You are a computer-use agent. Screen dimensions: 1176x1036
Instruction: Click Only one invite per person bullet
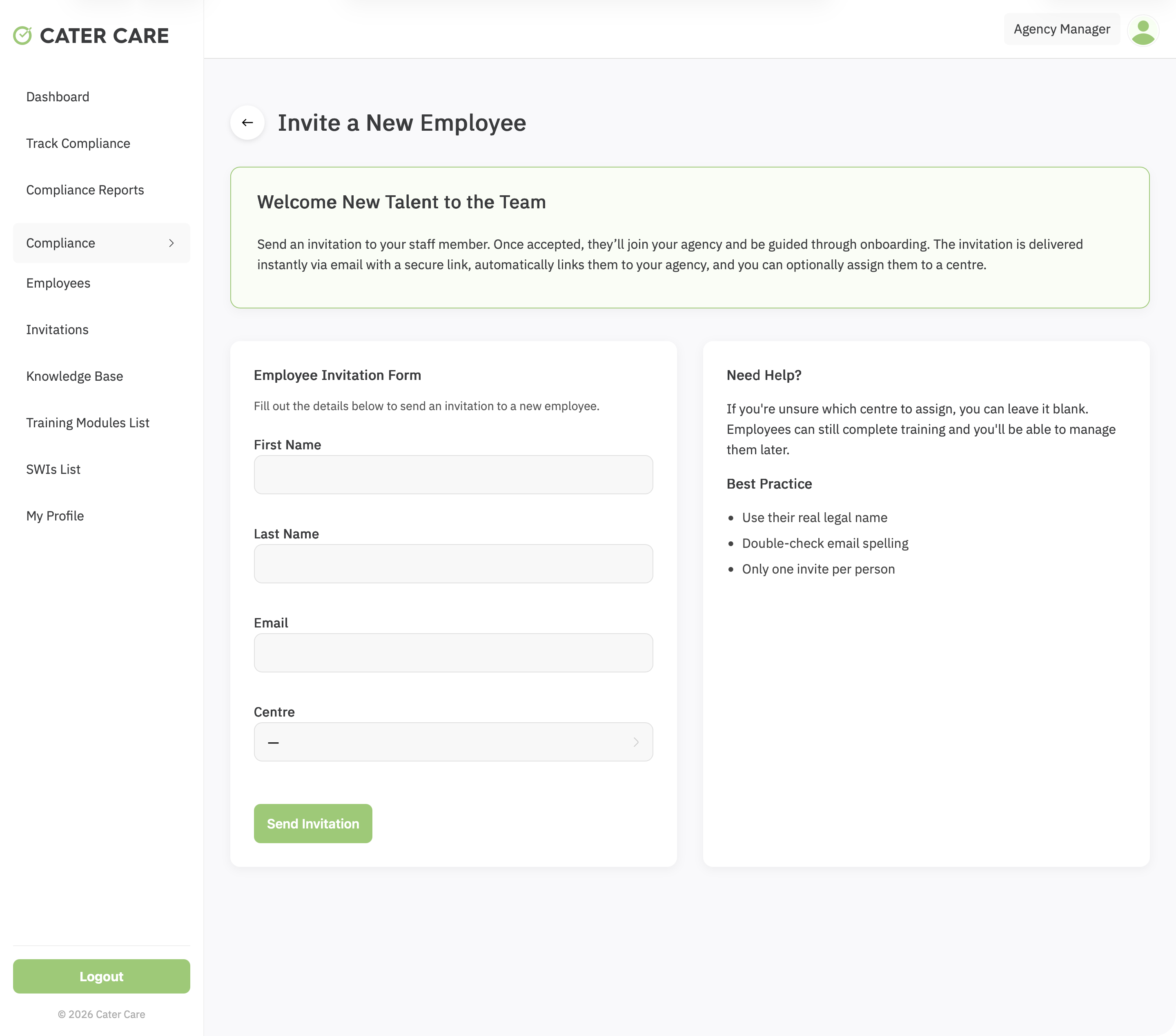(818, 569)
